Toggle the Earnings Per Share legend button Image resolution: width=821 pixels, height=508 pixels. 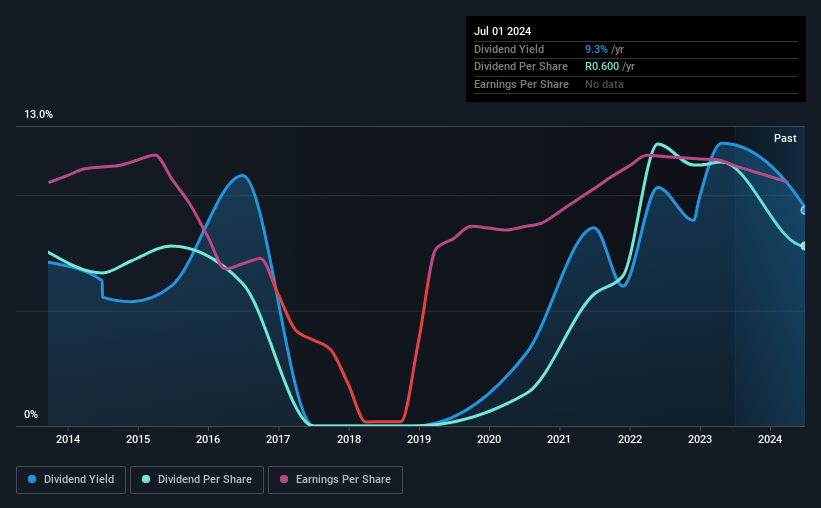335,480
